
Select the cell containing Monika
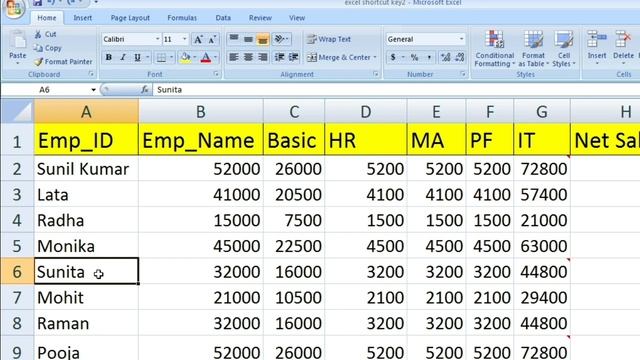click(x=86, y=246)
